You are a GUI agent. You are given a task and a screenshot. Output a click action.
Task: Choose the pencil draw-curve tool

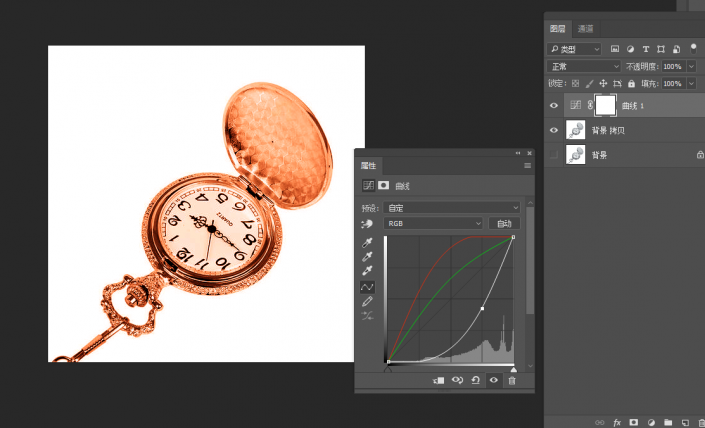tap(367, 301)
